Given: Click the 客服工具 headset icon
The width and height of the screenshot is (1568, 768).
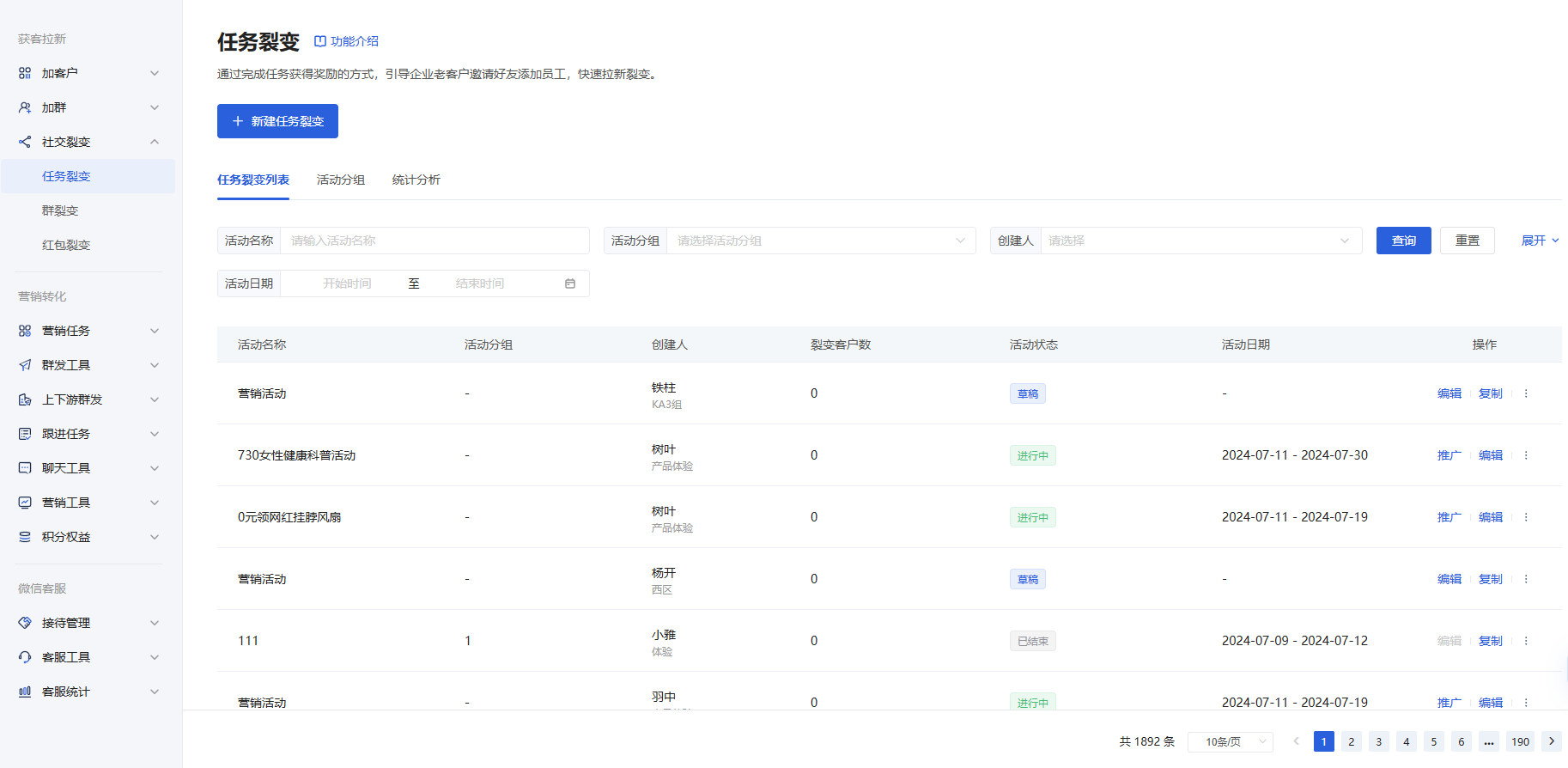Looking at the screenshot, I should pos(25,657).
